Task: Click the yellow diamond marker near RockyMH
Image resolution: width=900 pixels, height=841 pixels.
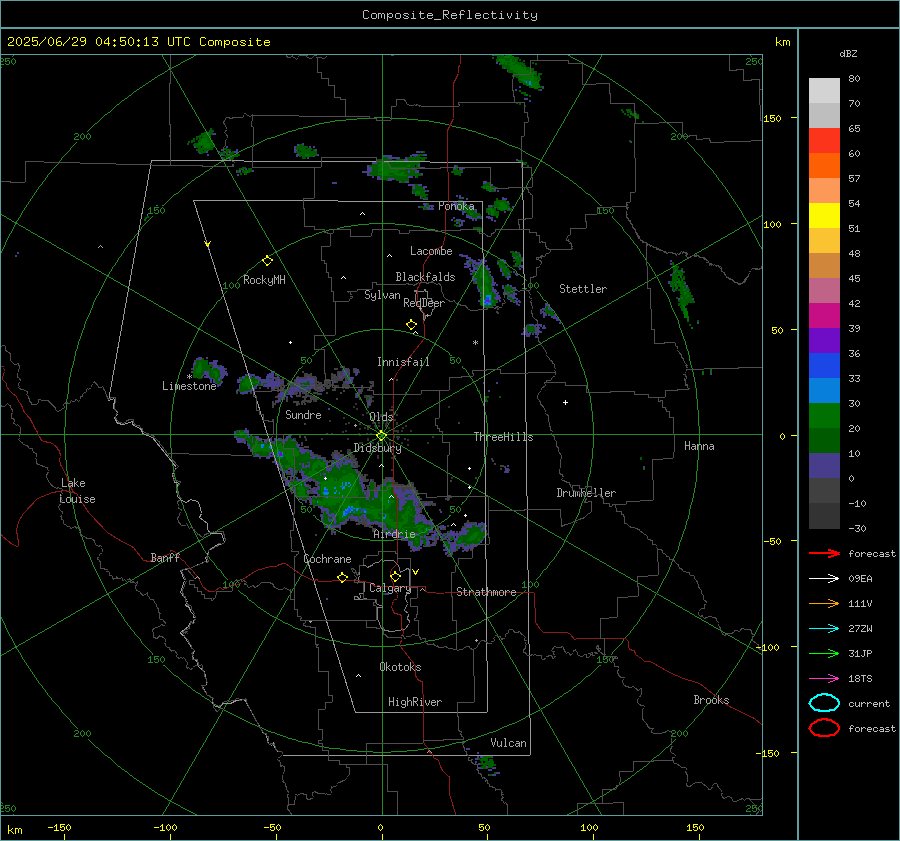Action: [x=267, y=261]
